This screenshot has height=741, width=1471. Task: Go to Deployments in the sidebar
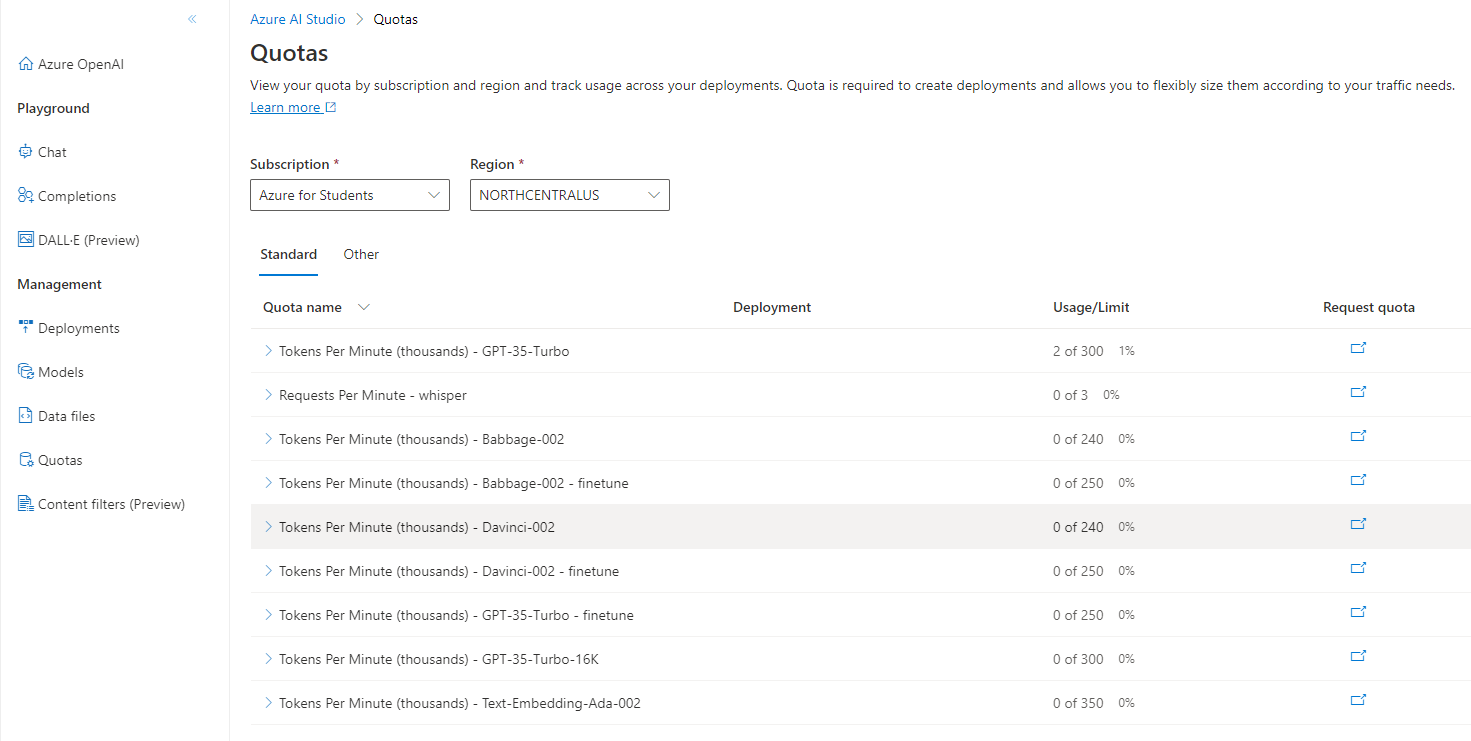[79, 328]
